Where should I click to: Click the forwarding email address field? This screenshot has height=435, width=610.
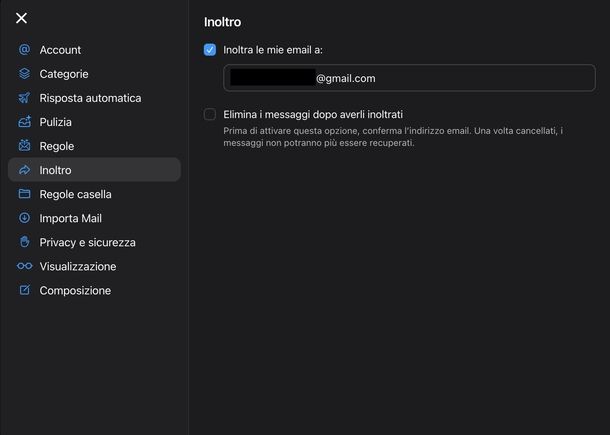coord(409,78)
